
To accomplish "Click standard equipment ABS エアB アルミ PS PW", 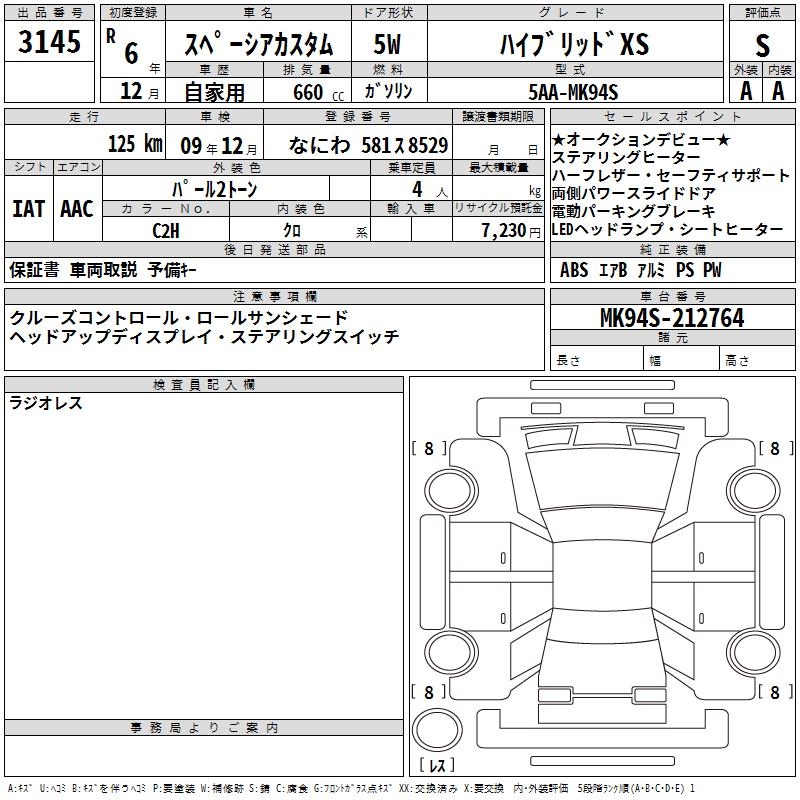I will click(641, 270).
